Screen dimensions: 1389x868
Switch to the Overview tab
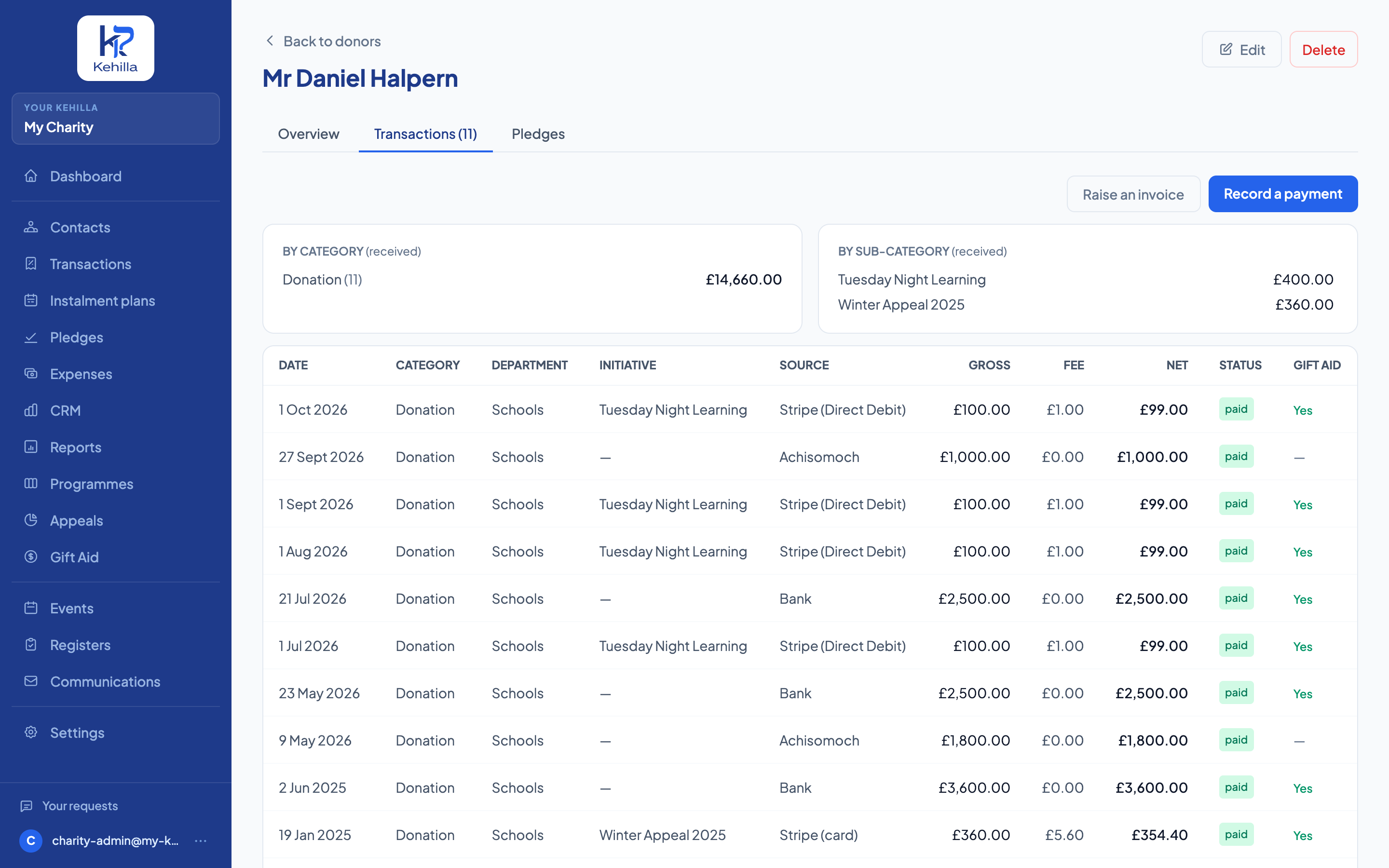click(309, 134)
